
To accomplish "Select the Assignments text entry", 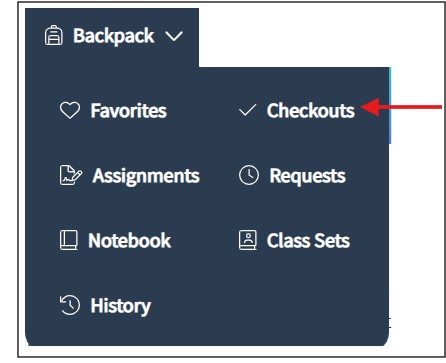I will pyautogui.click(x=146, y=176).
